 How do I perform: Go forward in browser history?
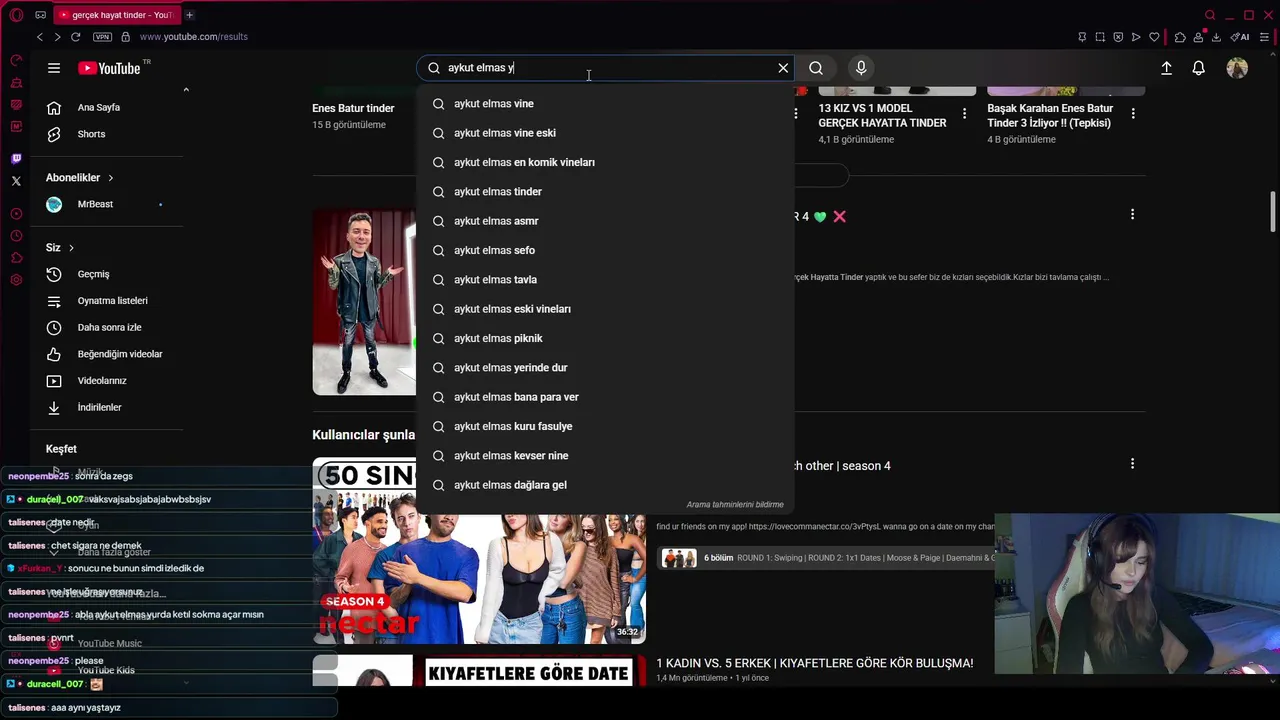[x=57, y=37]
